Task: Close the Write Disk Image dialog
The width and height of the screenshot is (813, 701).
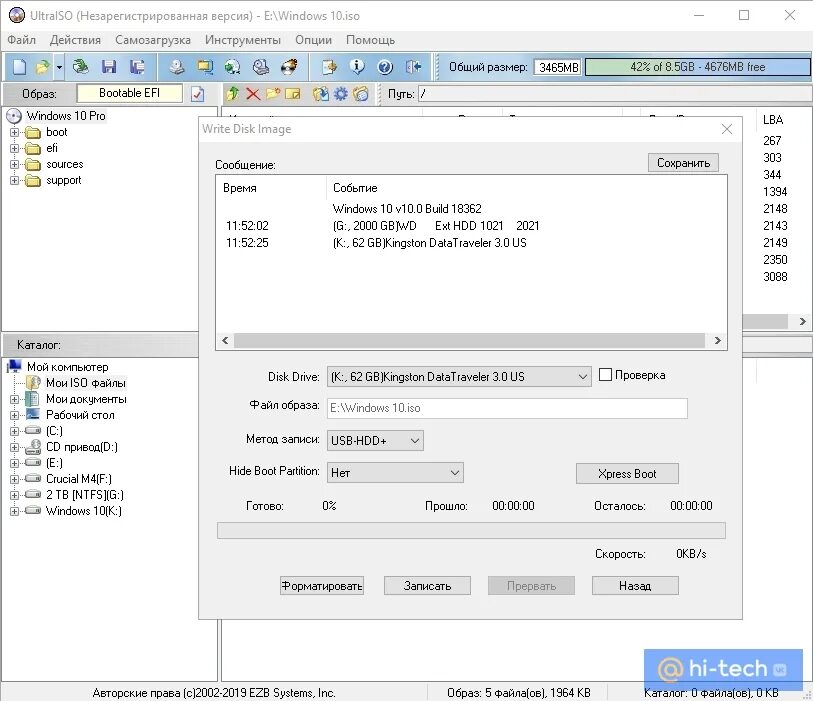Action: 727,129
